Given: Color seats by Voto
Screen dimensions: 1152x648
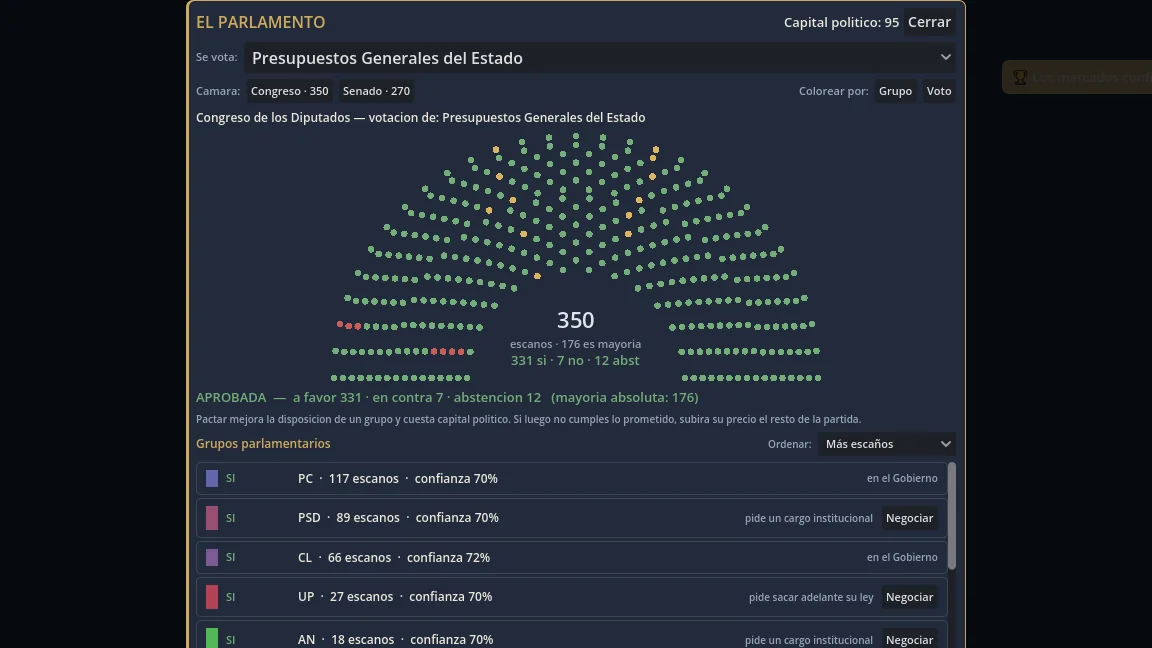Looking at the screenshot, I should click(938, 91).
